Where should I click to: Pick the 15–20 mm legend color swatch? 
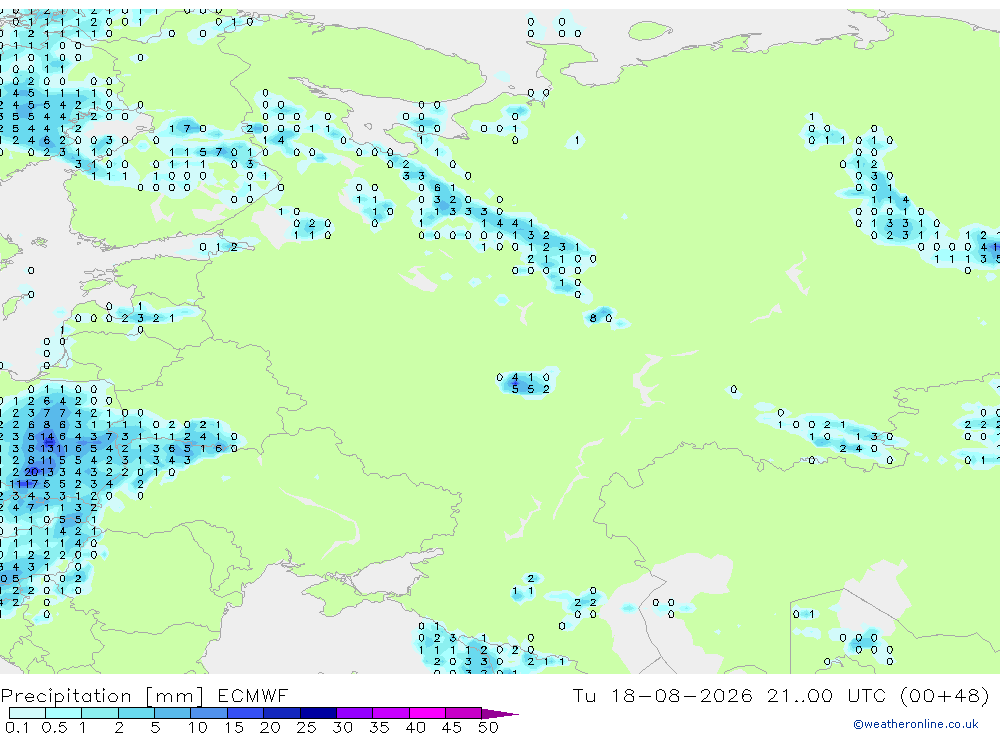pos(246,713)
